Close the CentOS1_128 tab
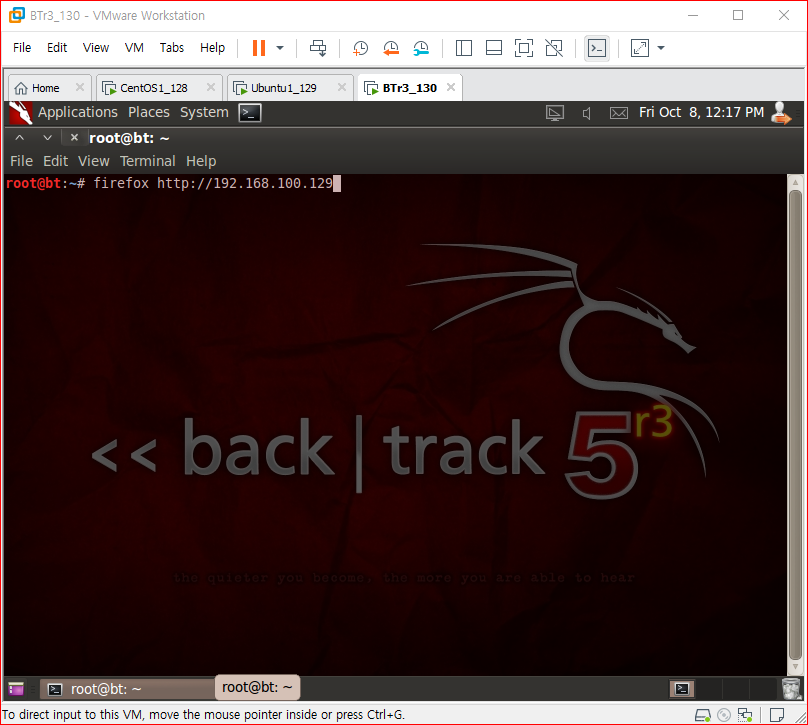The height and width of the screenshot is (725, 808). coord(211,88)
